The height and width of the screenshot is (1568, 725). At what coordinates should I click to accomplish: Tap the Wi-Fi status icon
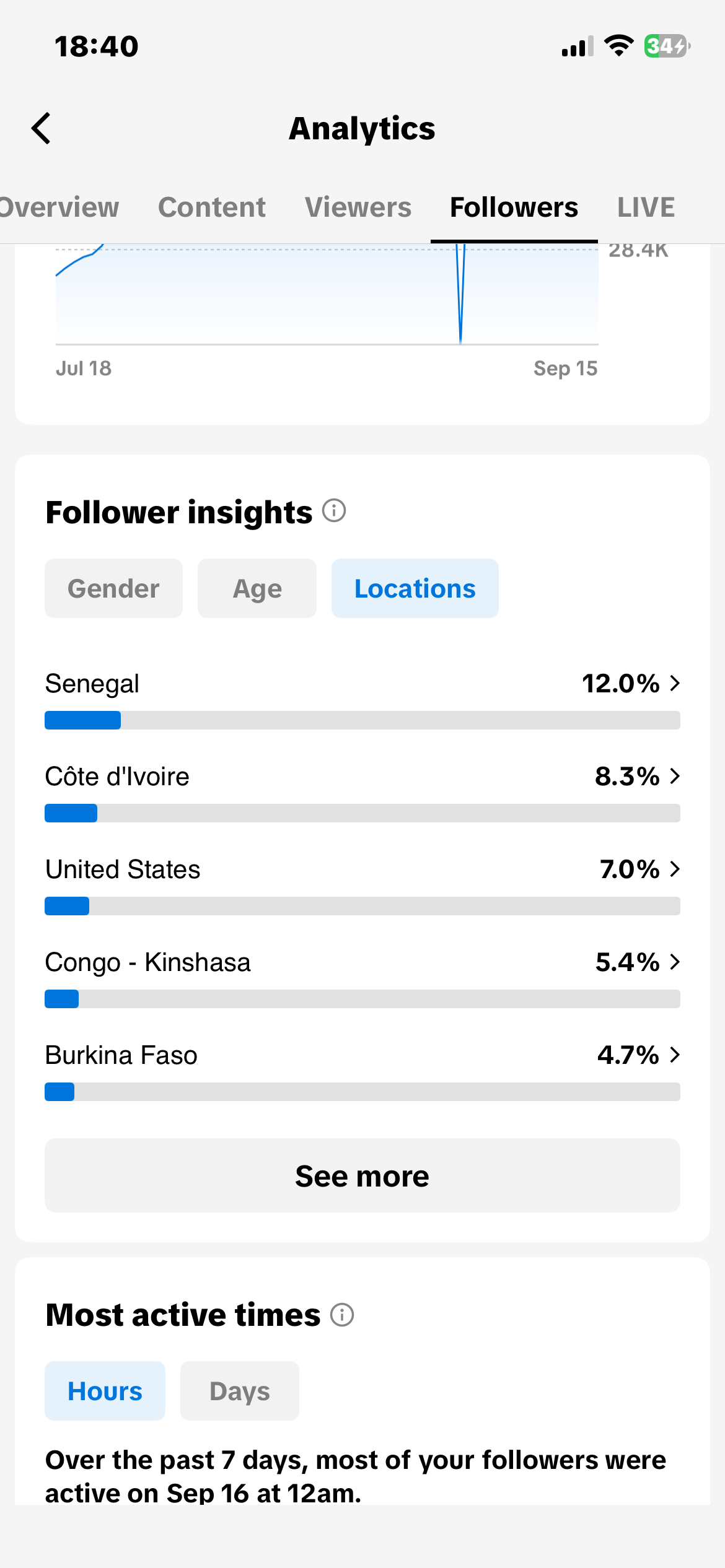point(618,46)
